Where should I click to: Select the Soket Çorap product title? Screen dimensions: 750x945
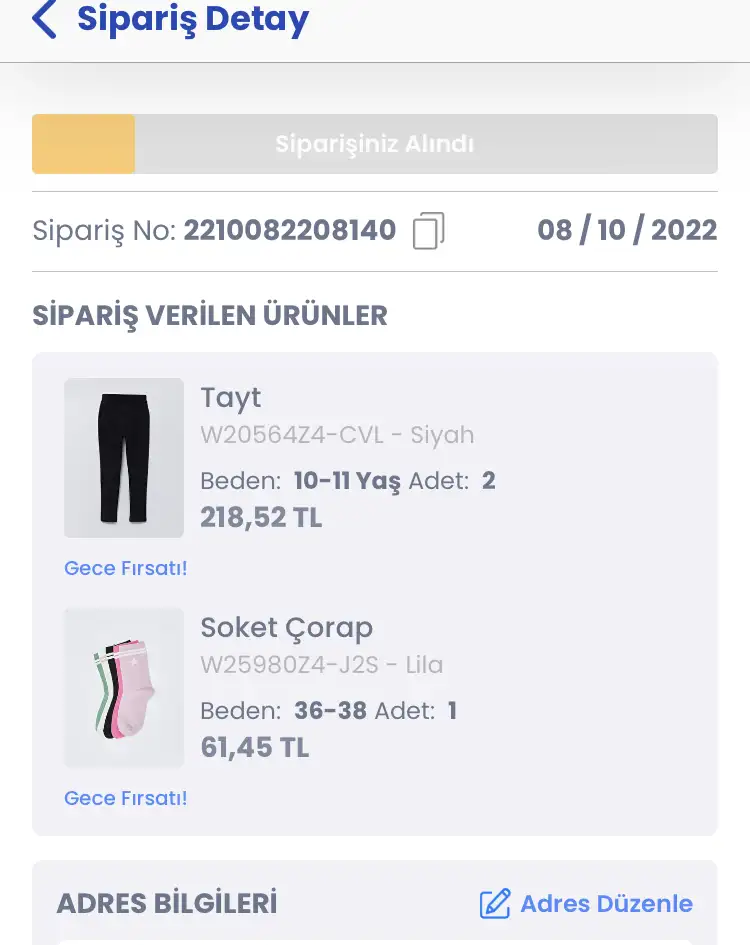286,628
